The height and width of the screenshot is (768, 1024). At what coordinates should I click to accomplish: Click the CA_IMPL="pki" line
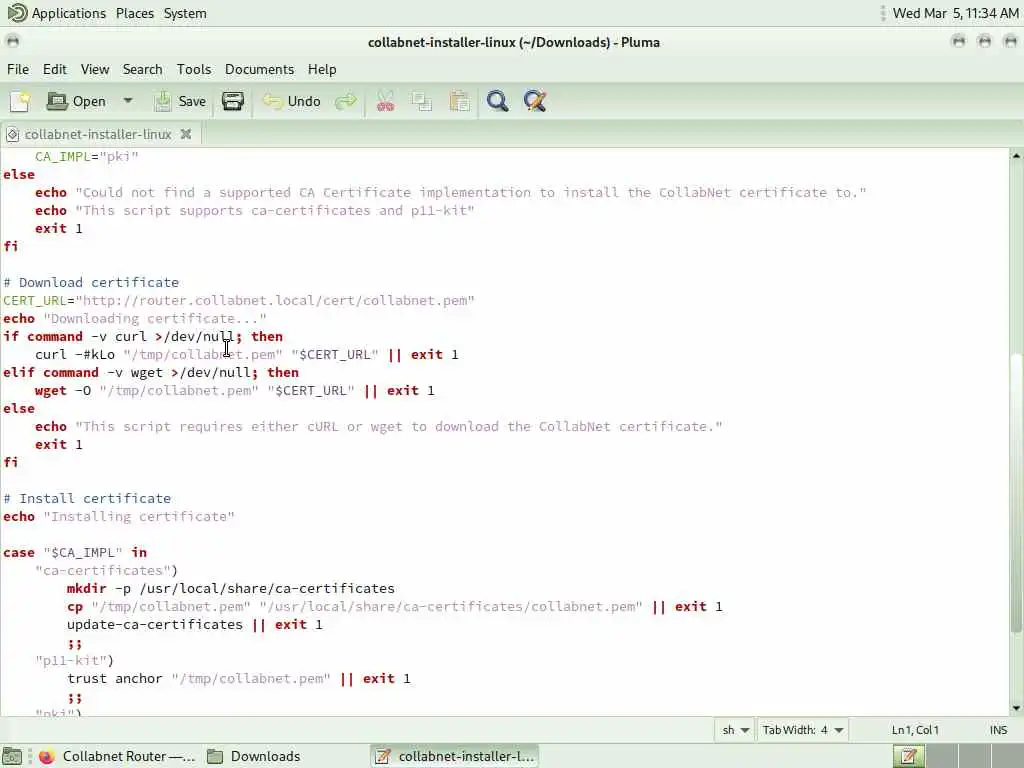click(x=86, y=157)
